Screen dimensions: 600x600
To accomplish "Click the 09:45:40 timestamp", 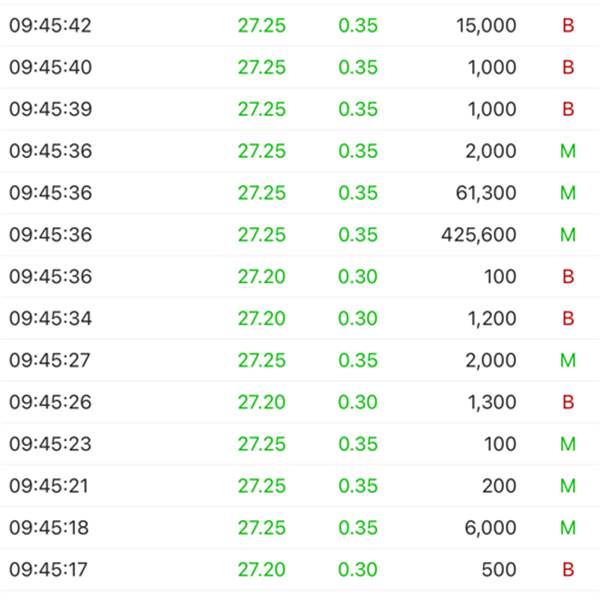I will point(50,68).
